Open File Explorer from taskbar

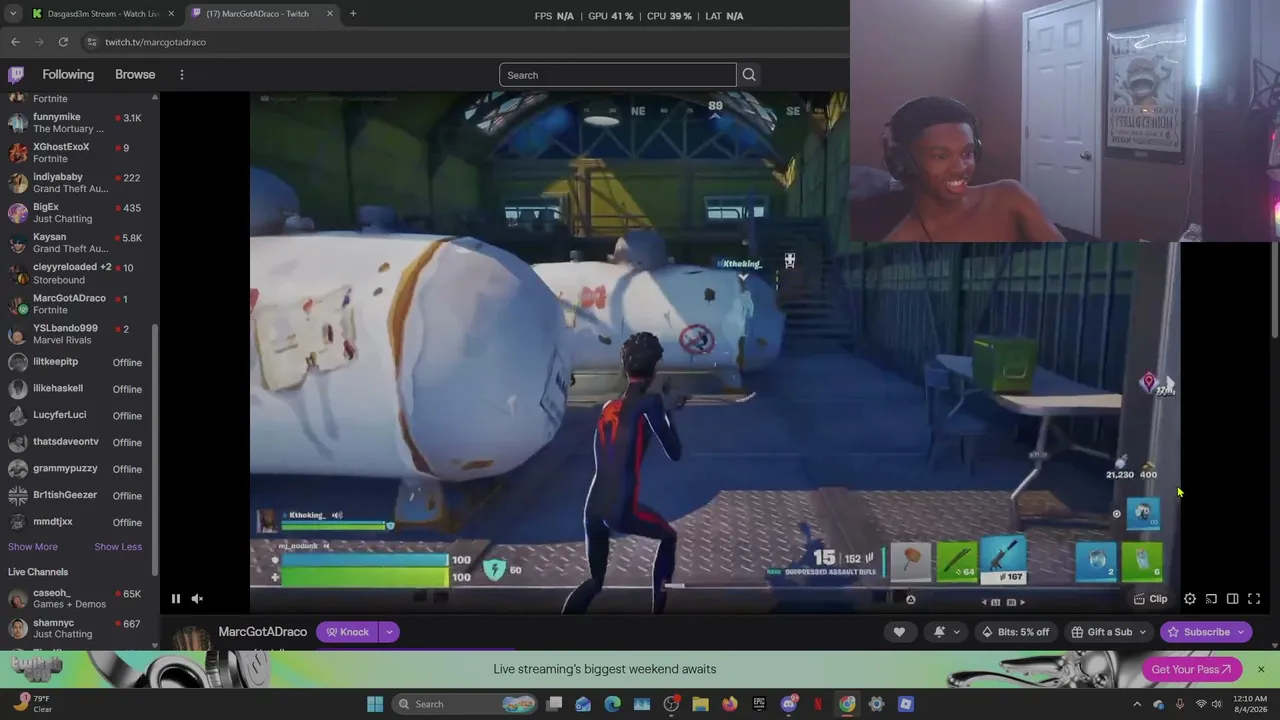tap(701, 704)
